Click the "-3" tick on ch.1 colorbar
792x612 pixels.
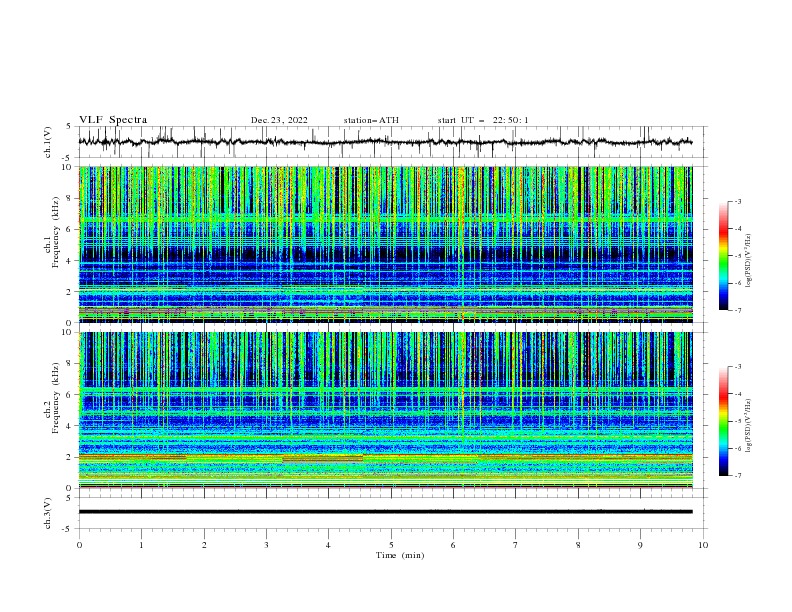(x=737, y=201)
